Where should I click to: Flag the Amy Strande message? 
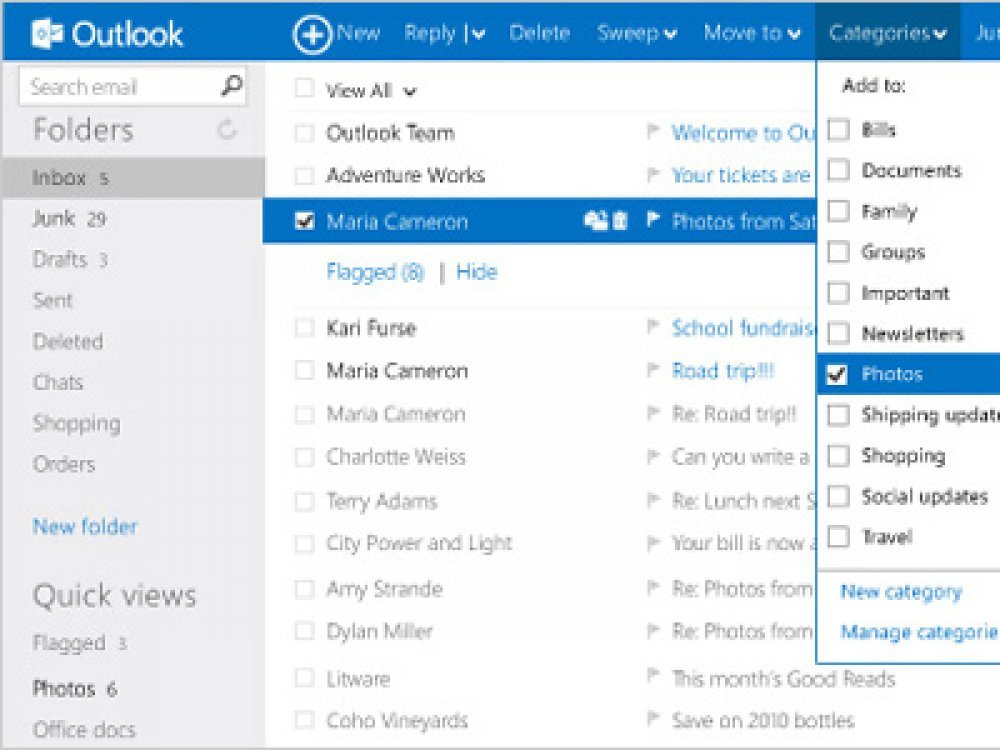tap(652, 587)
